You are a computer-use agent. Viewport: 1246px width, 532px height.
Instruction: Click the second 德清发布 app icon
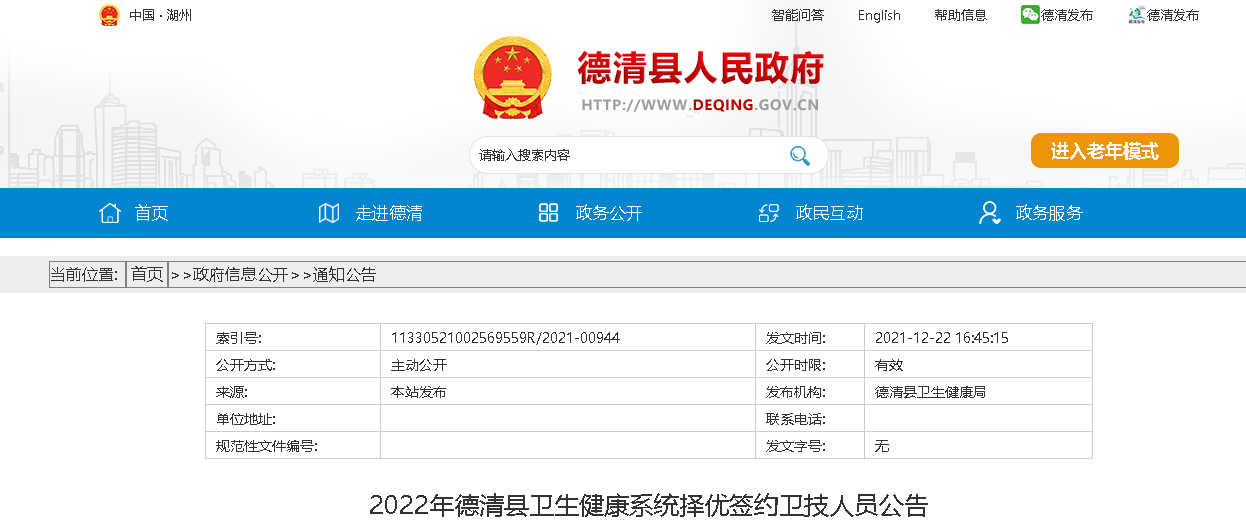tap(1136, 15)
